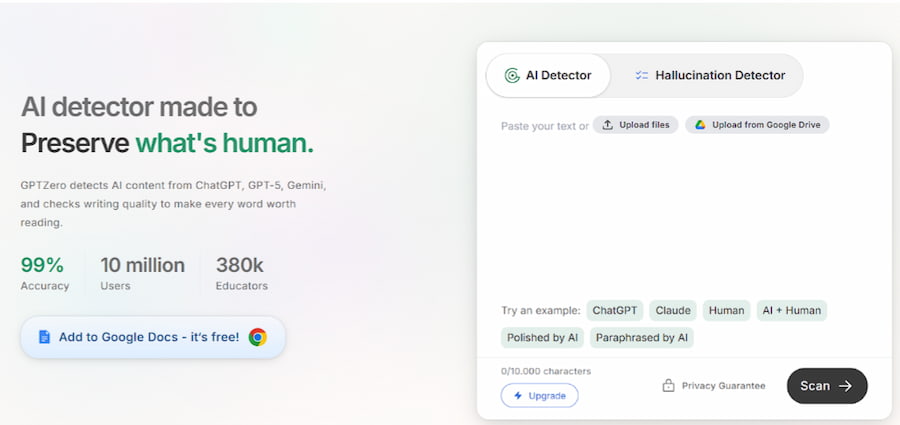Load the Human example text
900x425 pixels.
click(x=726, y=311)
